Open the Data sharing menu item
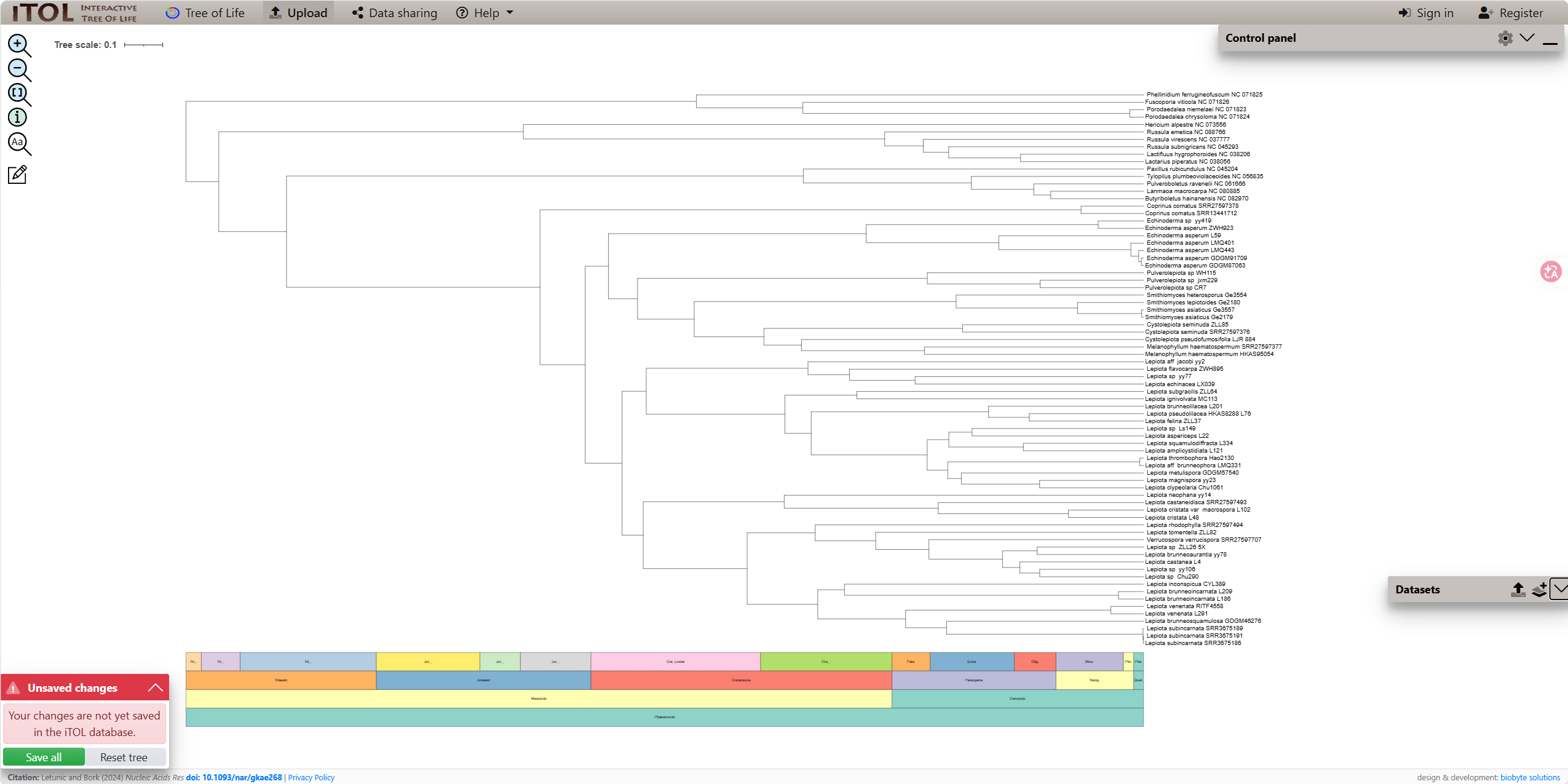Image resolution: width=1568 pixels, height=784 pixels. point(395,13)
